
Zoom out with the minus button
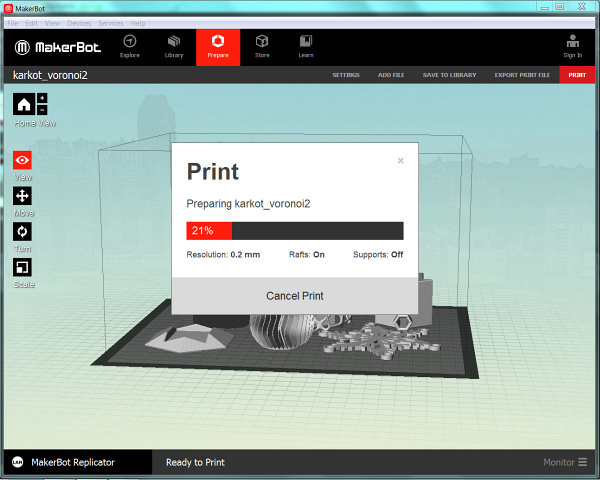coord(42,110)
